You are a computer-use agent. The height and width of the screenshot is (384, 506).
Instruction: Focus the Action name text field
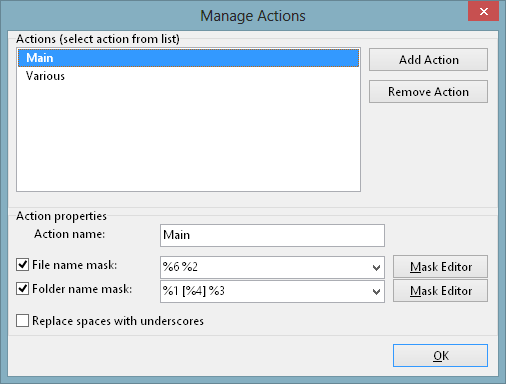tap(272, 235)
